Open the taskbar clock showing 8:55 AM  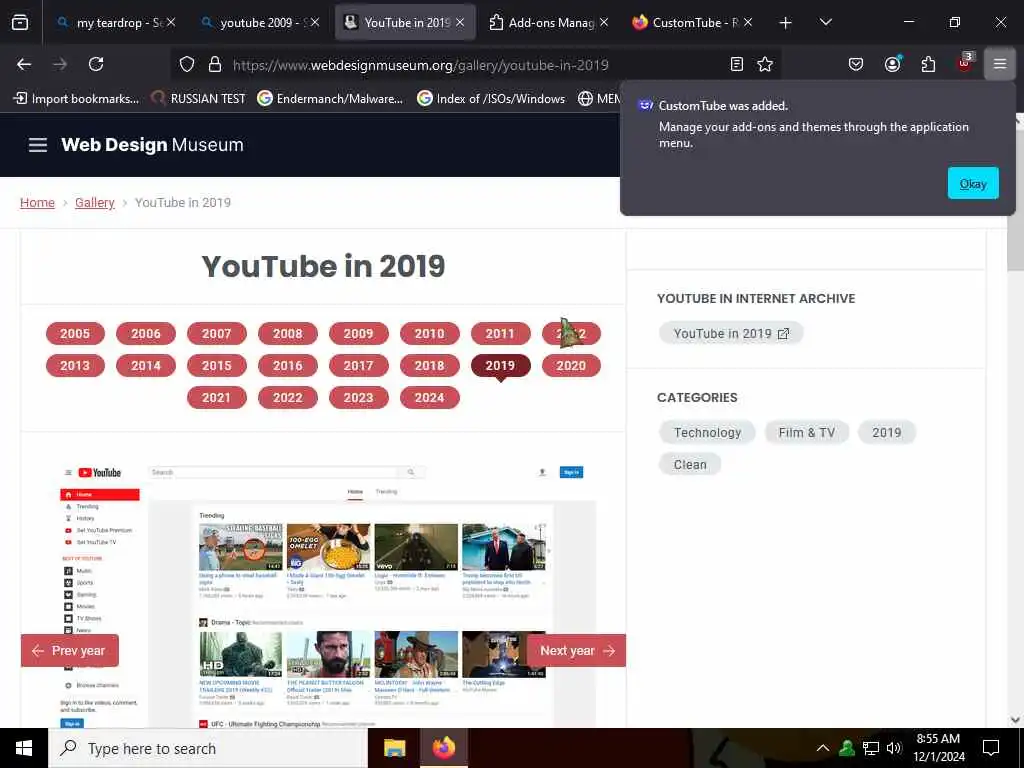coord(938,748)
